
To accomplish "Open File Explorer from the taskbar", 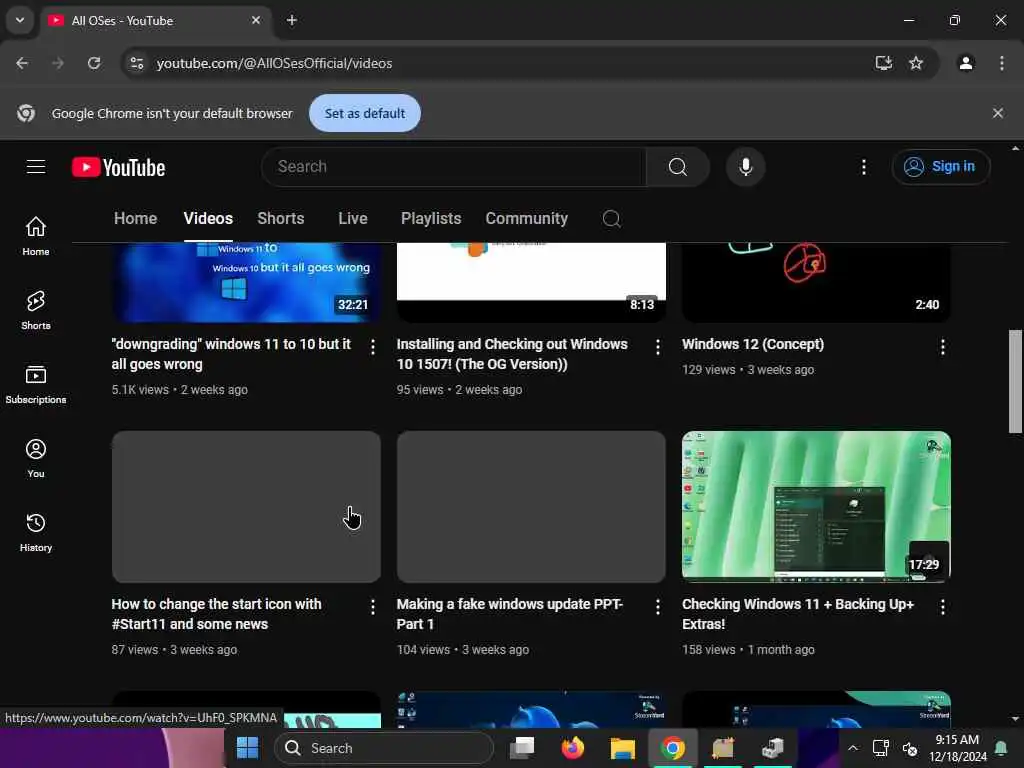I will (x=622, y=748).
